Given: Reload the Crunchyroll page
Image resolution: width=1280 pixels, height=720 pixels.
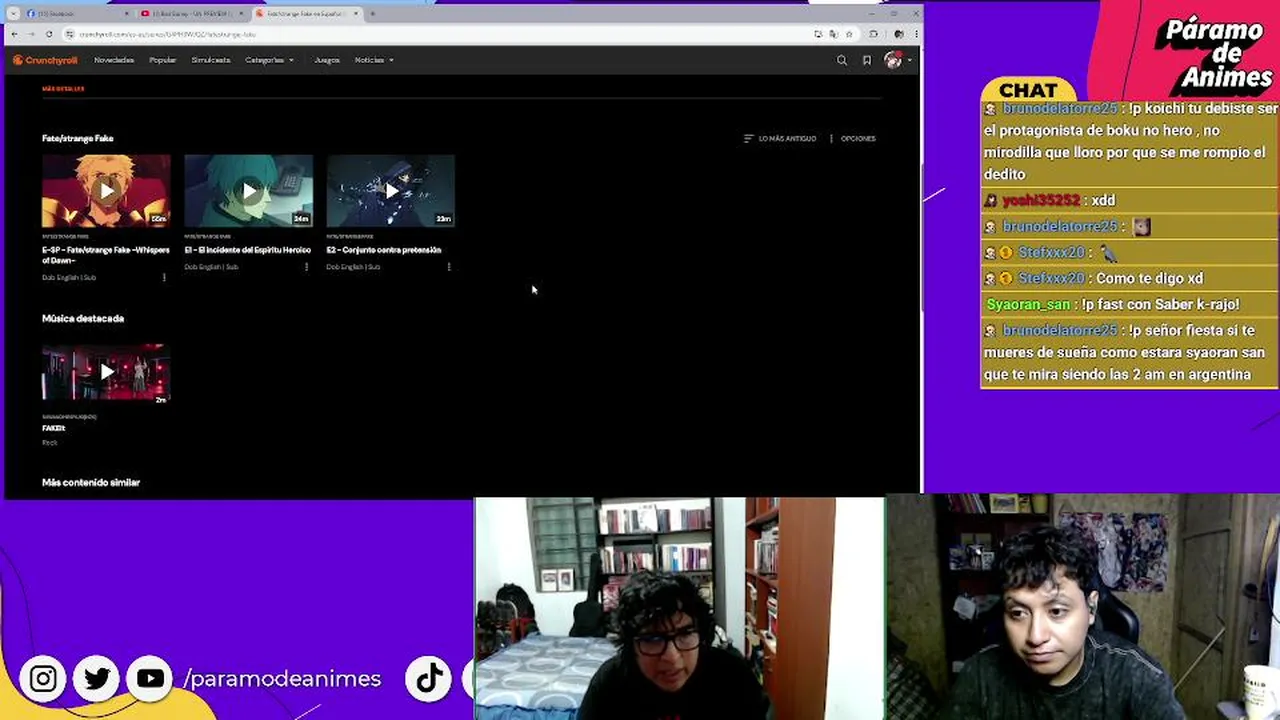Looking at the screenshot, I should [49, 34].
